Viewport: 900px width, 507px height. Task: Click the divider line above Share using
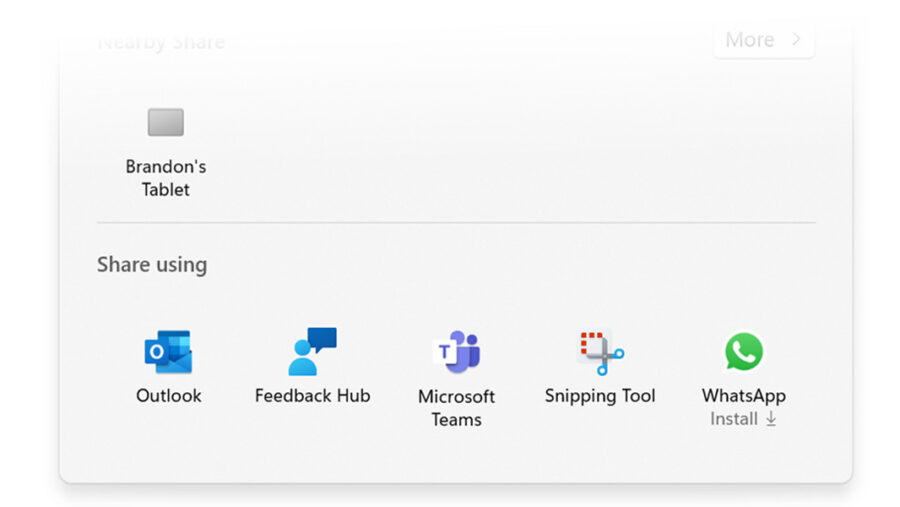pos(456,222)
